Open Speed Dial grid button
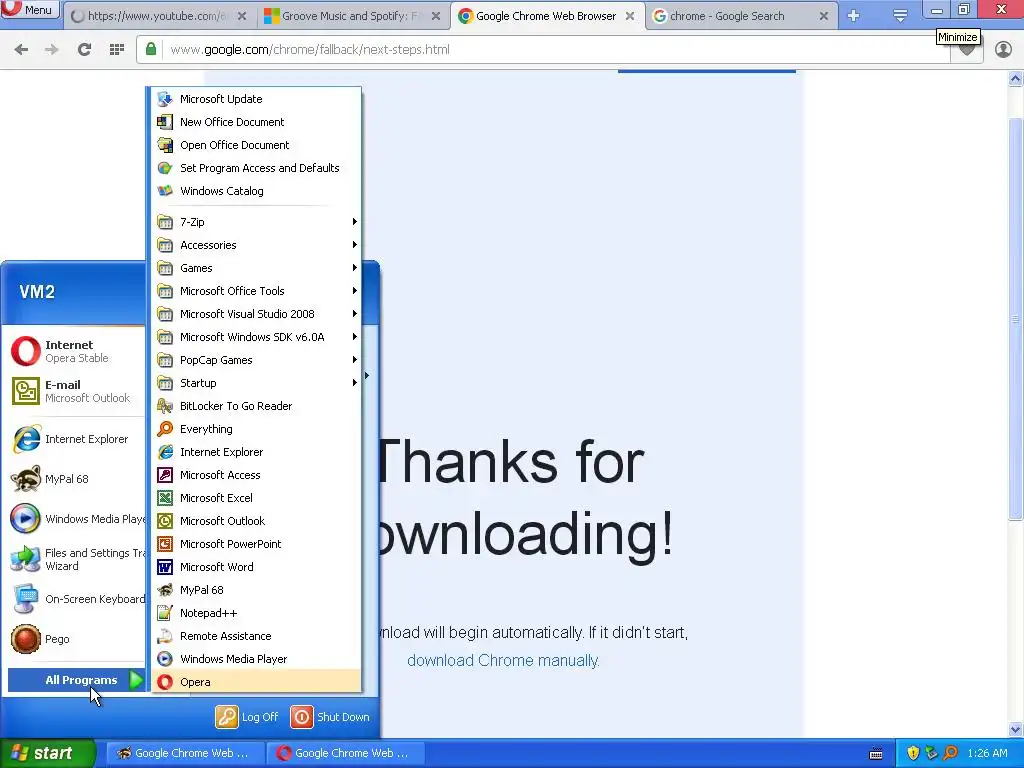The width and height of the screenshot is (1024, 768). point(116,49)
